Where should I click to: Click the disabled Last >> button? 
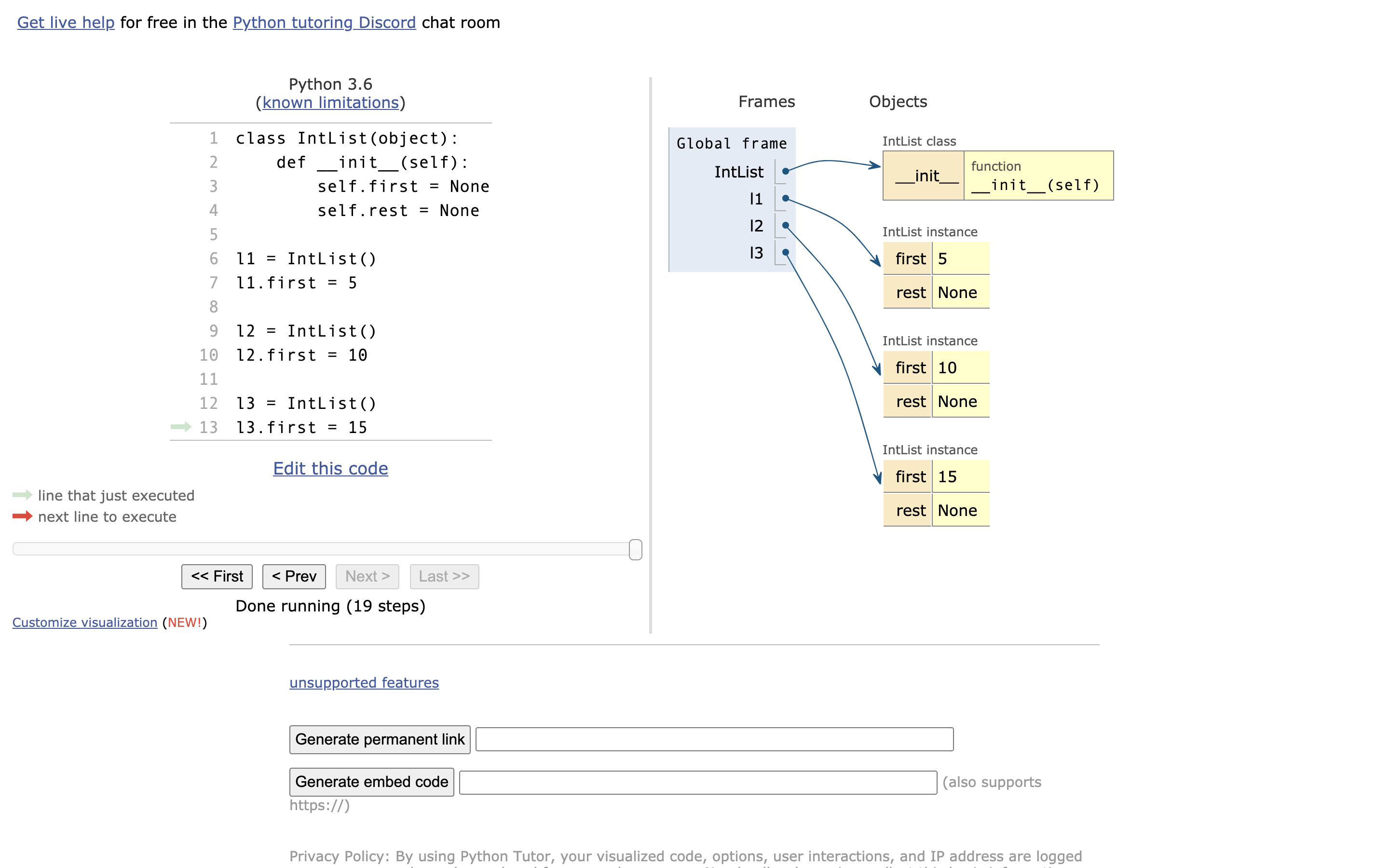444,576
